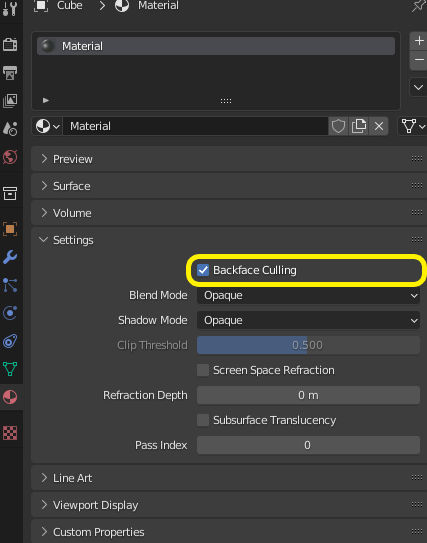Grab the Settings panel drag handle
The image size is (427, 543).
click(417, 240)
